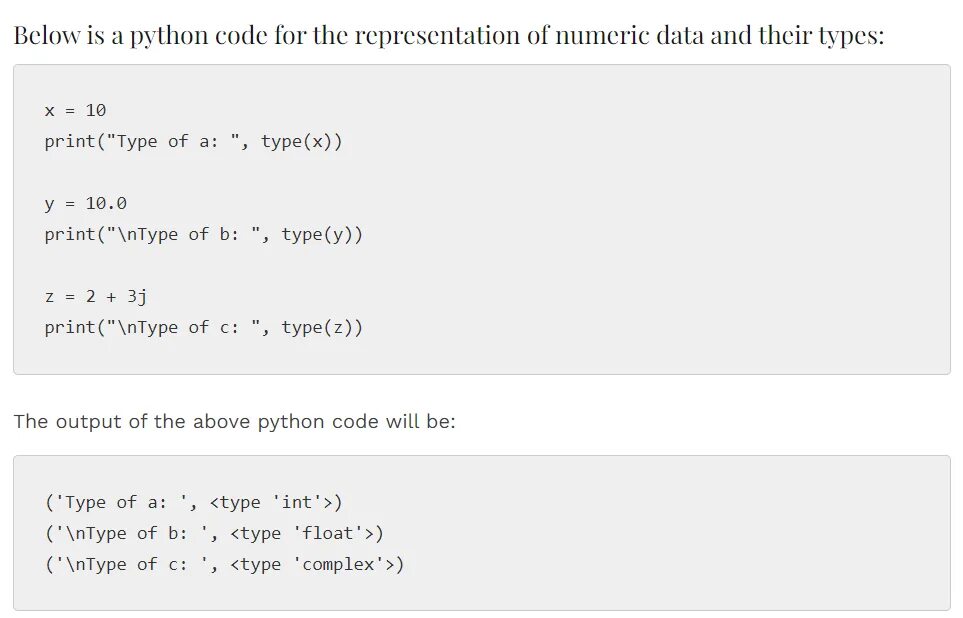Click the output line showing Type of b
Viewport: 963px width, 618px height.
(213, 533)
